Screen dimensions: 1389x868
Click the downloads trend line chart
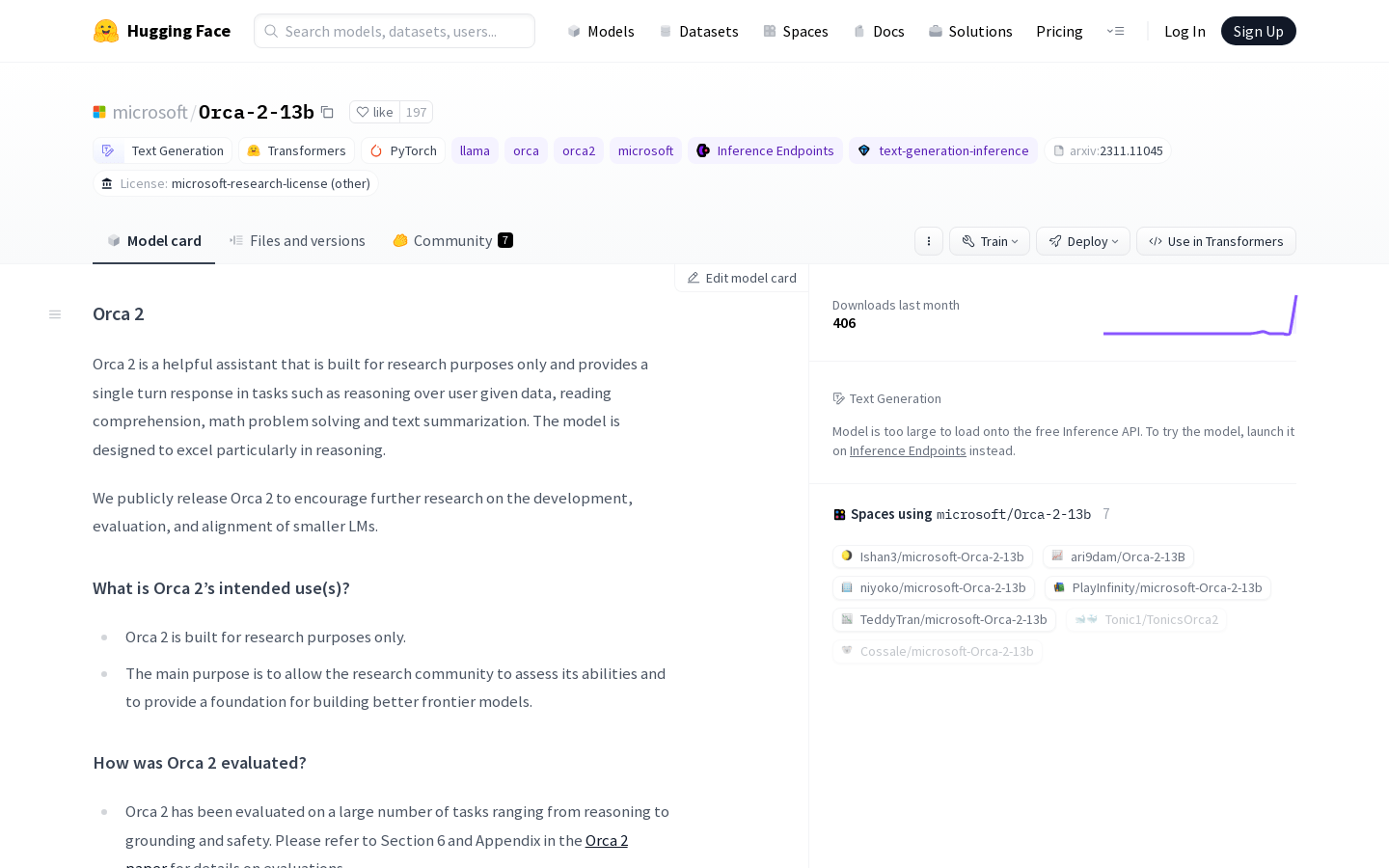[1200, 316]
